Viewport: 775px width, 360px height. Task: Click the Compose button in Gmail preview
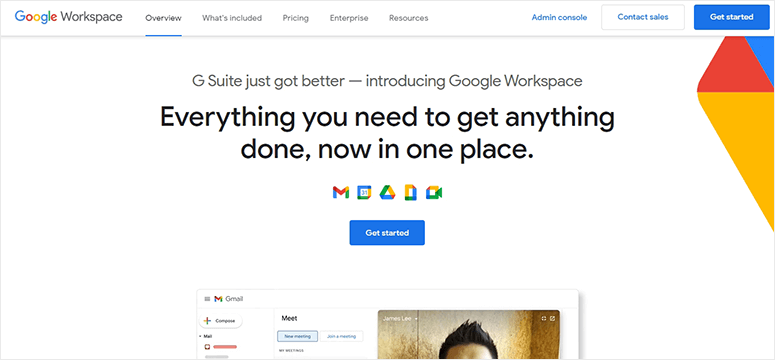(x=220, y=320)
